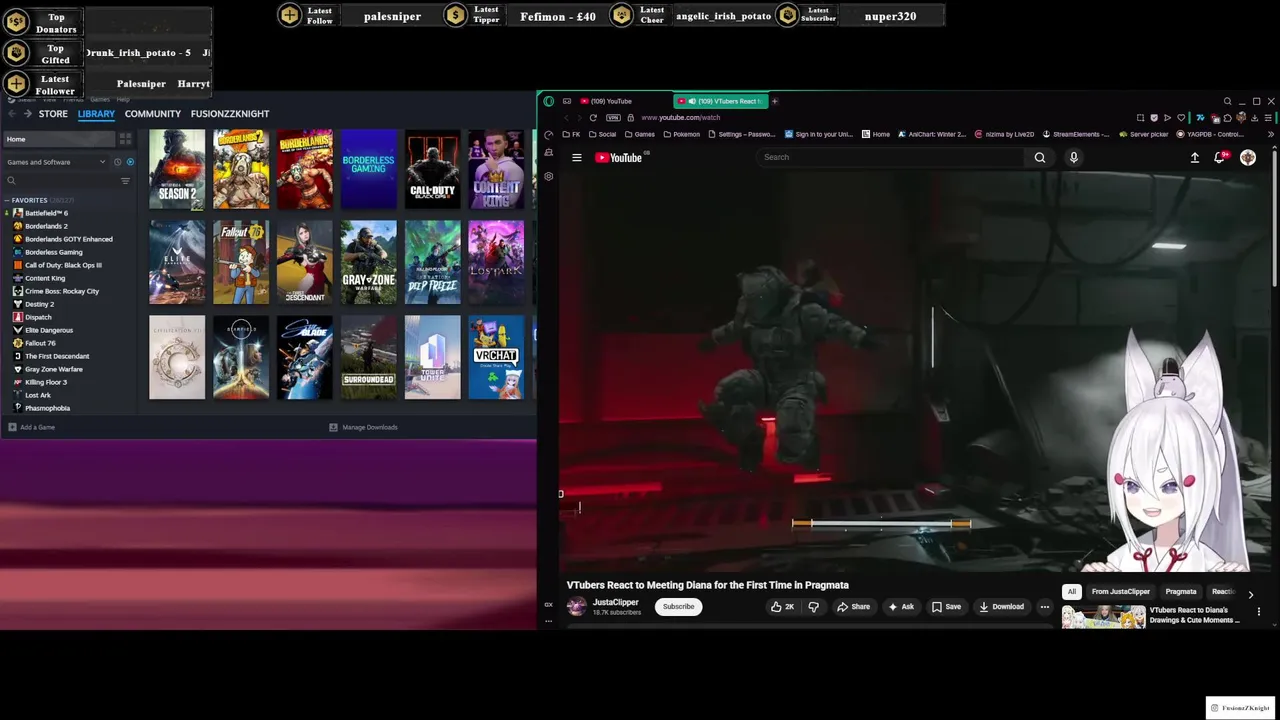Open a new browser tab with plus icon
The width and height of the screenshot is (1280, 720).
click(x=774, y=101)
